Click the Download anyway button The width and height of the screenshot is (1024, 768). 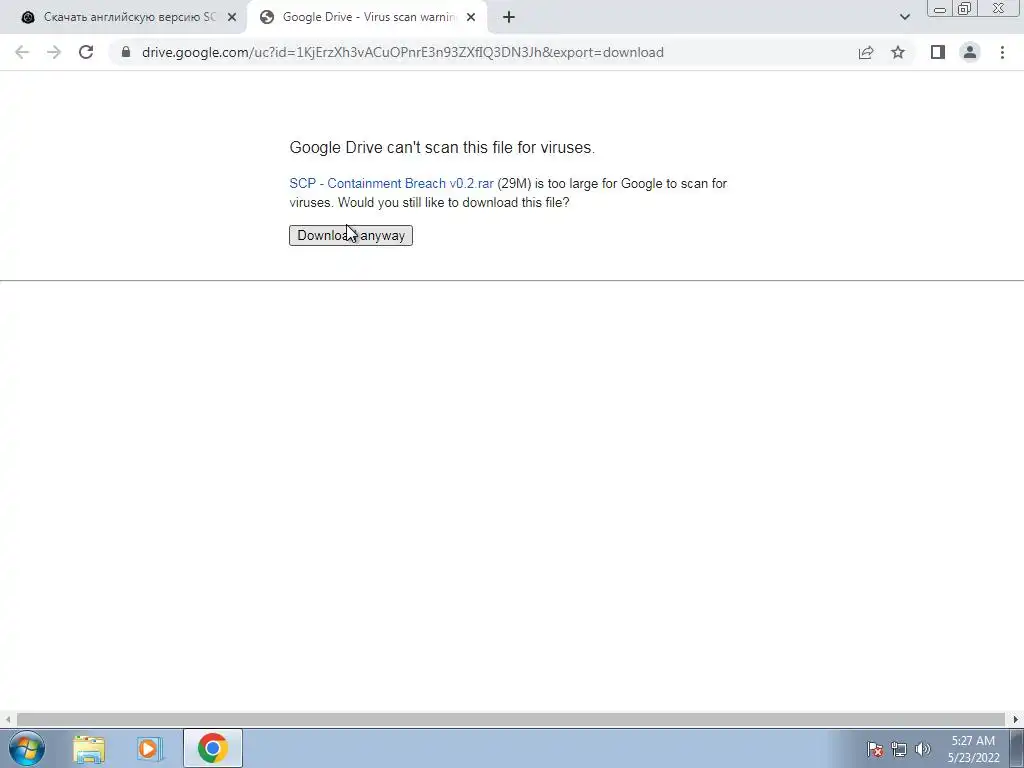[x=351, y=235]
